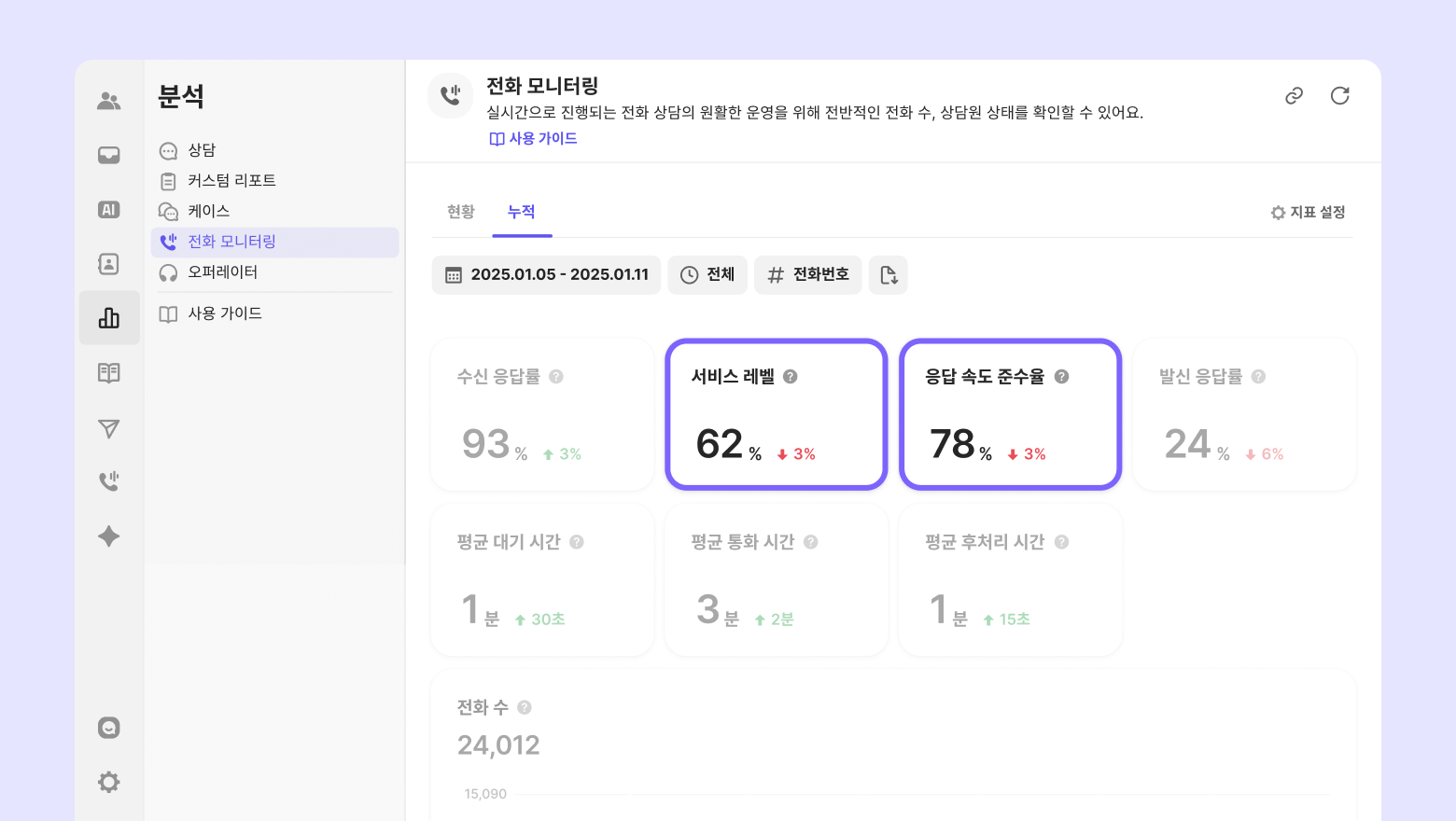
Task: Select the 누적 tab
Action: click(x=521, y=213)
